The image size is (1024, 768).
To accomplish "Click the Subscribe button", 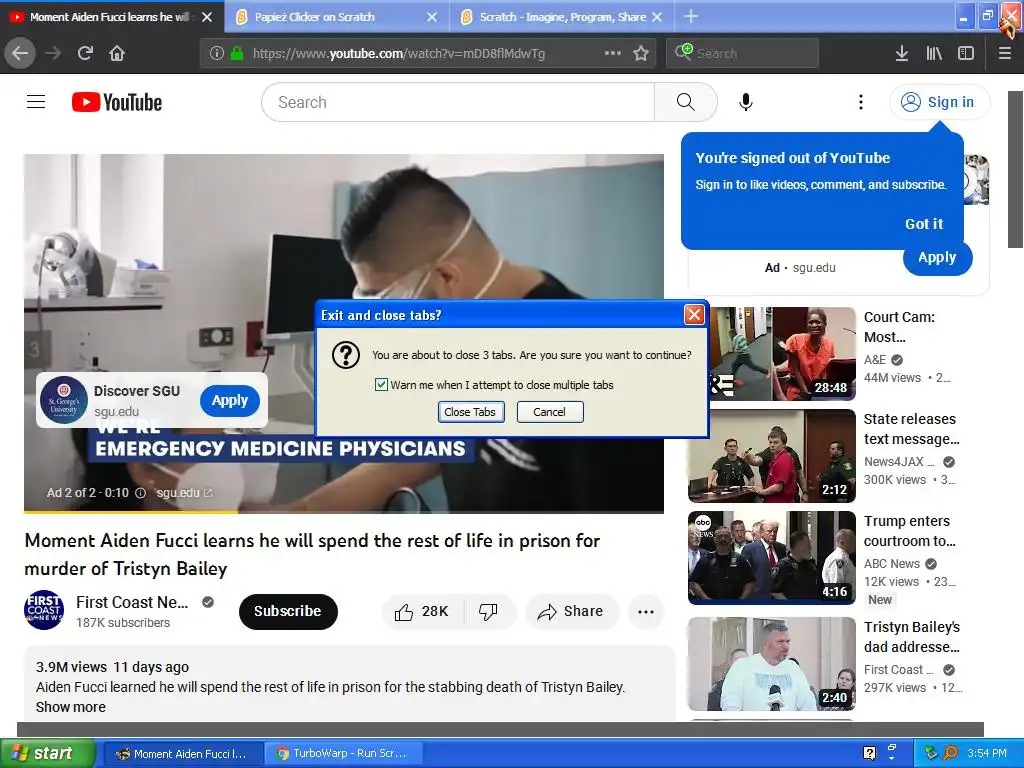I will [288, 612].
